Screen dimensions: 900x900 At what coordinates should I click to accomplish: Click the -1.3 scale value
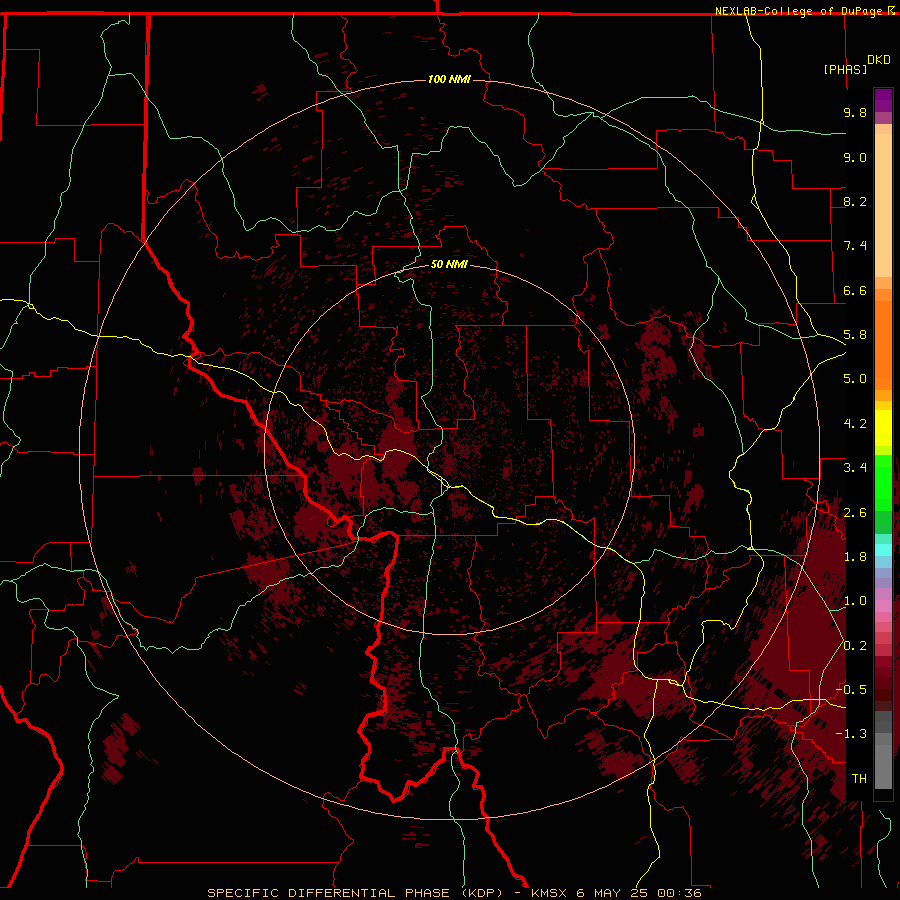851,734
